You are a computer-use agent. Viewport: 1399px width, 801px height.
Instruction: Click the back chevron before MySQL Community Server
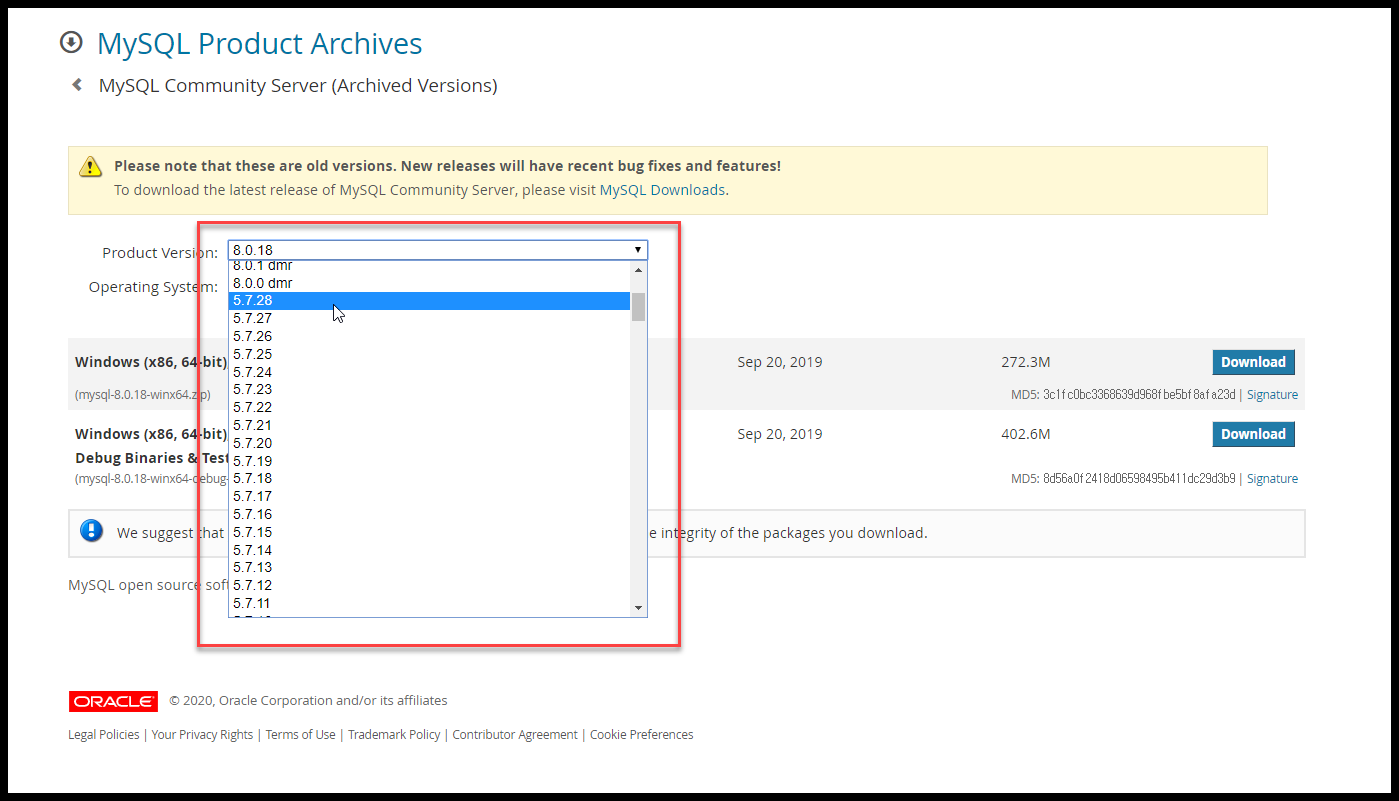(77, 85)
